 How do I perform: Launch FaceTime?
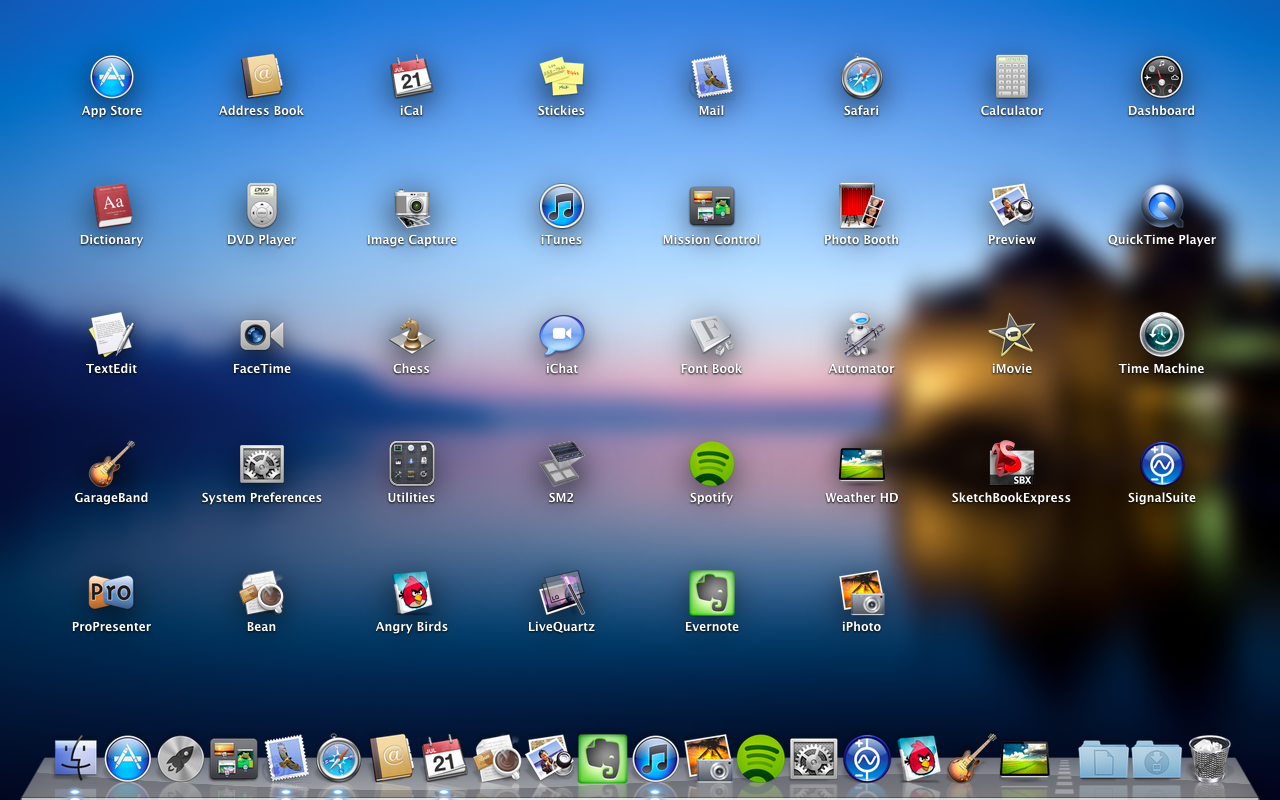pyautogui.click(x=261, y=336)
